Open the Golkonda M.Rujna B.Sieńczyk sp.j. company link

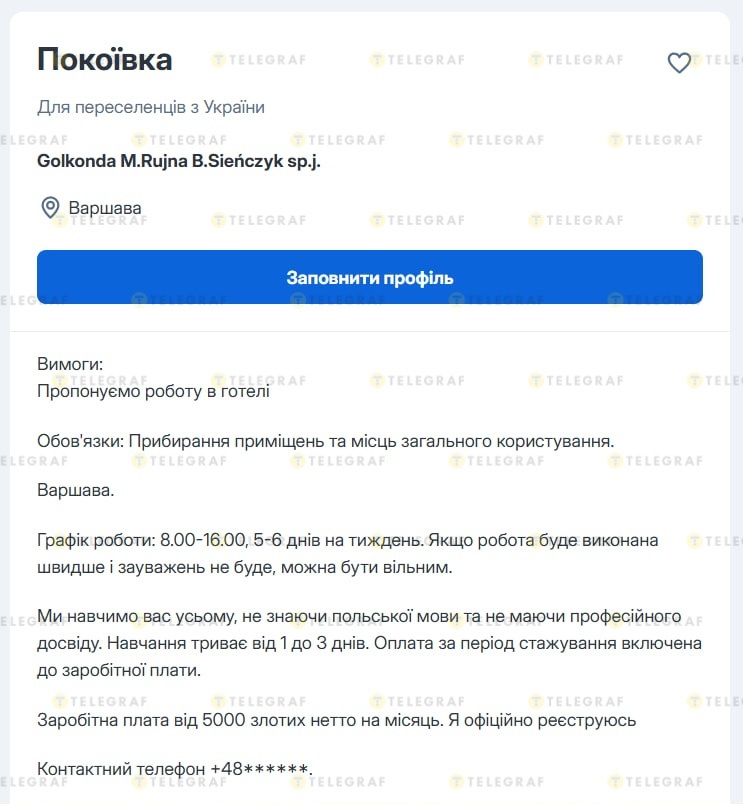coord(179,160)
